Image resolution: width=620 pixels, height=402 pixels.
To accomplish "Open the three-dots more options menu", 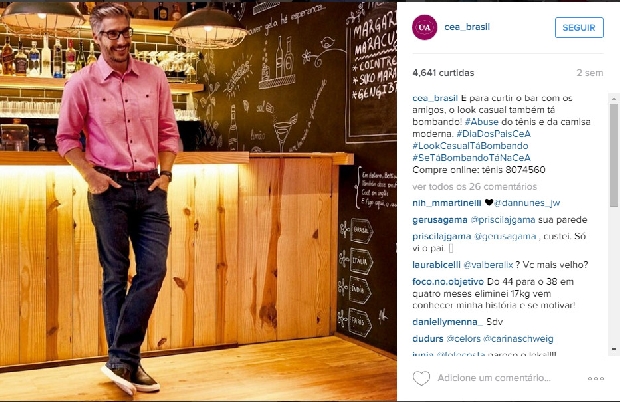I will coord(595,379).
